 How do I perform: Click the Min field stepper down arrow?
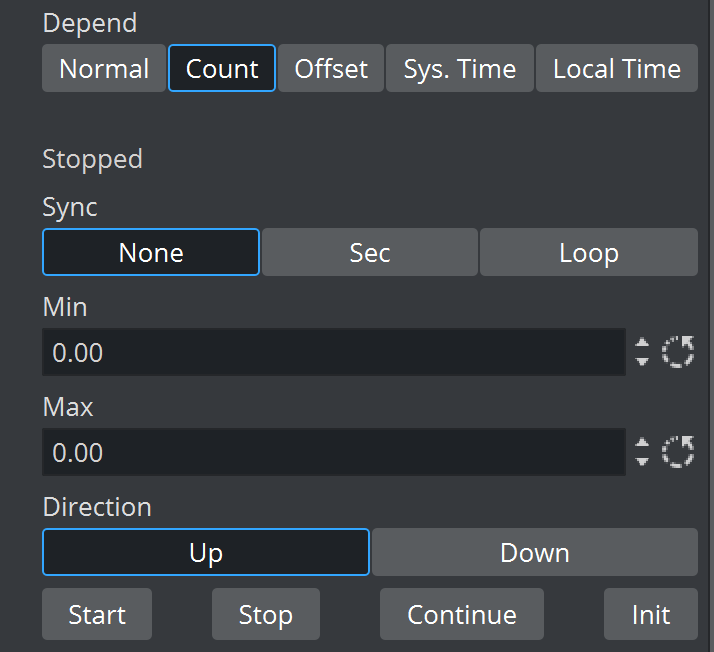coord(642,360)
